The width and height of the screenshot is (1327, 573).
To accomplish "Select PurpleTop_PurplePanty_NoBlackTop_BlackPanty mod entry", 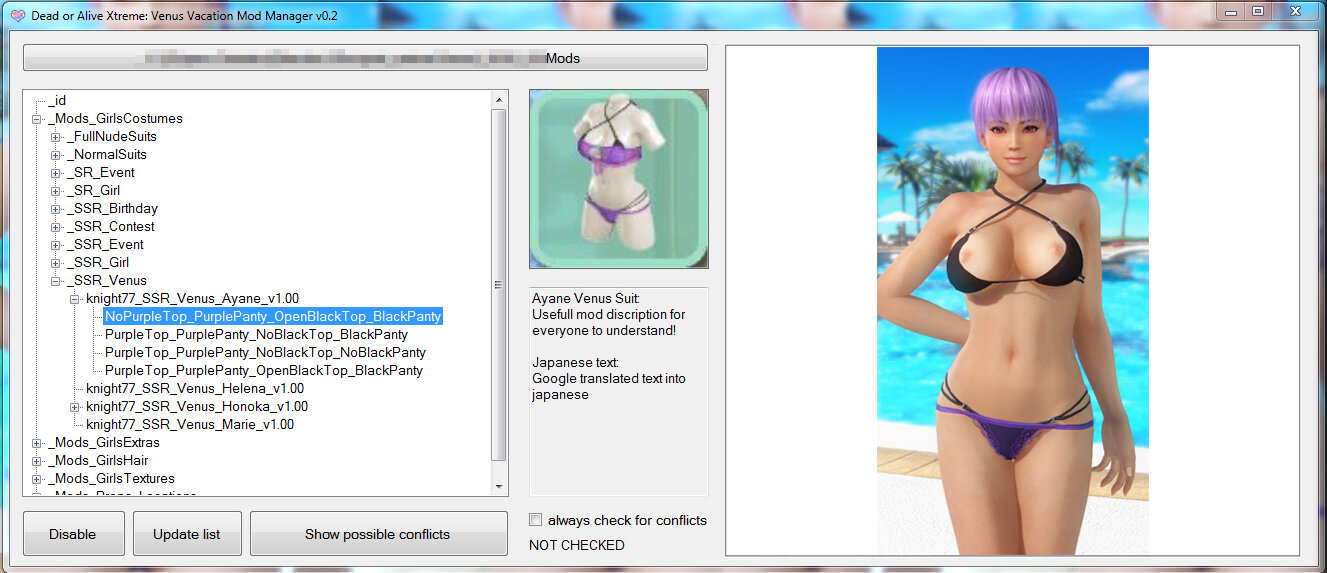I will pyautogui.click(x=256, y=334).
